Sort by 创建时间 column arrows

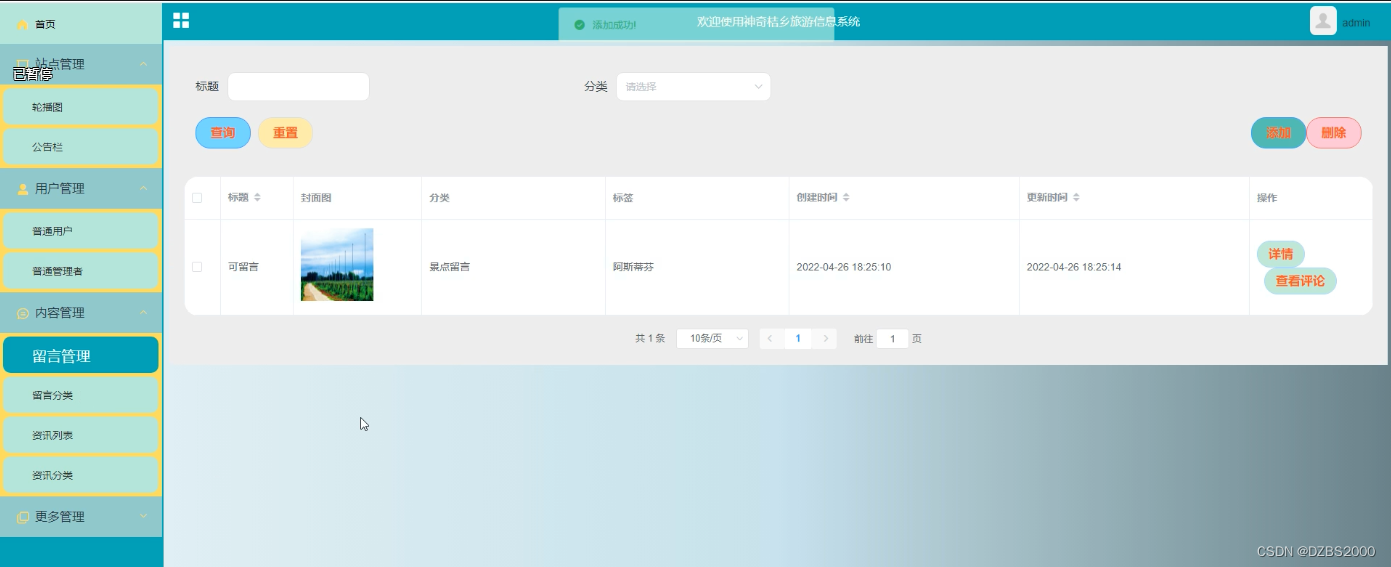[846, 198]
